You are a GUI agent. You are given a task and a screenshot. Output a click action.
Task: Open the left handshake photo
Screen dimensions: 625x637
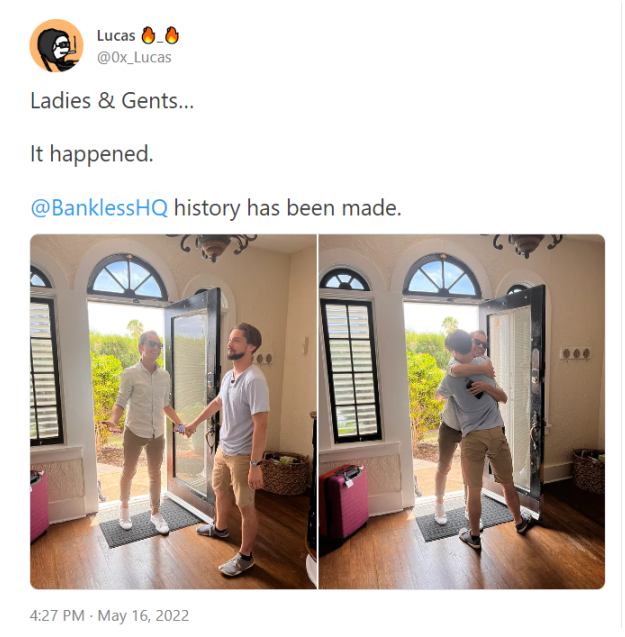point(174,411)
